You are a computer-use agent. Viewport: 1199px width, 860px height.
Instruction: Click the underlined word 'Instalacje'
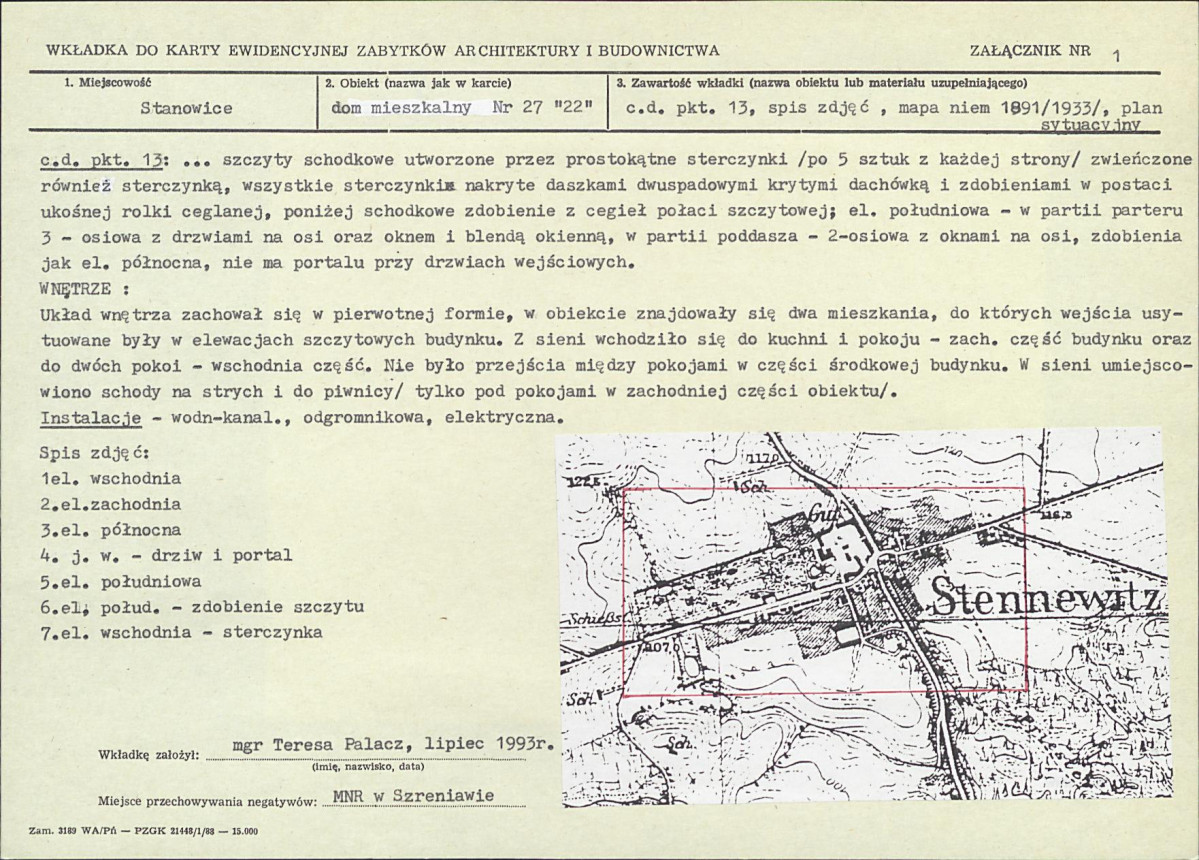click(90, 418)
